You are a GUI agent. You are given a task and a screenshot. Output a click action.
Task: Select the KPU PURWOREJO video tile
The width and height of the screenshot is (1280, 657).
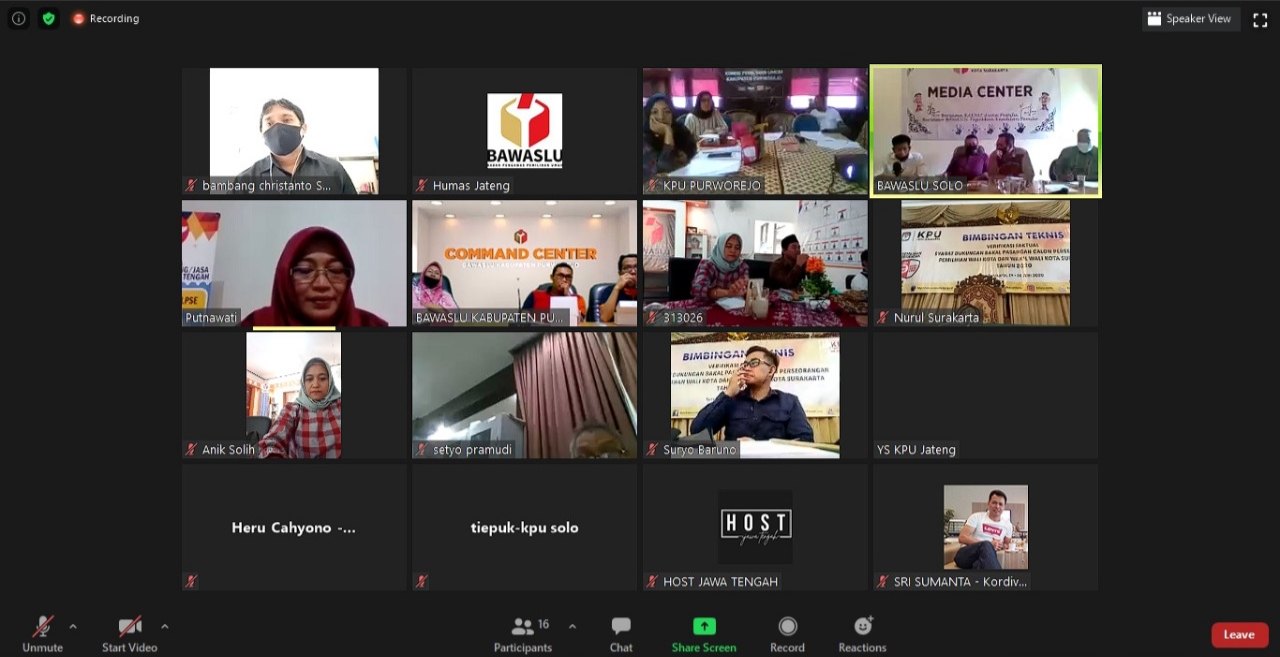point(755,131)
